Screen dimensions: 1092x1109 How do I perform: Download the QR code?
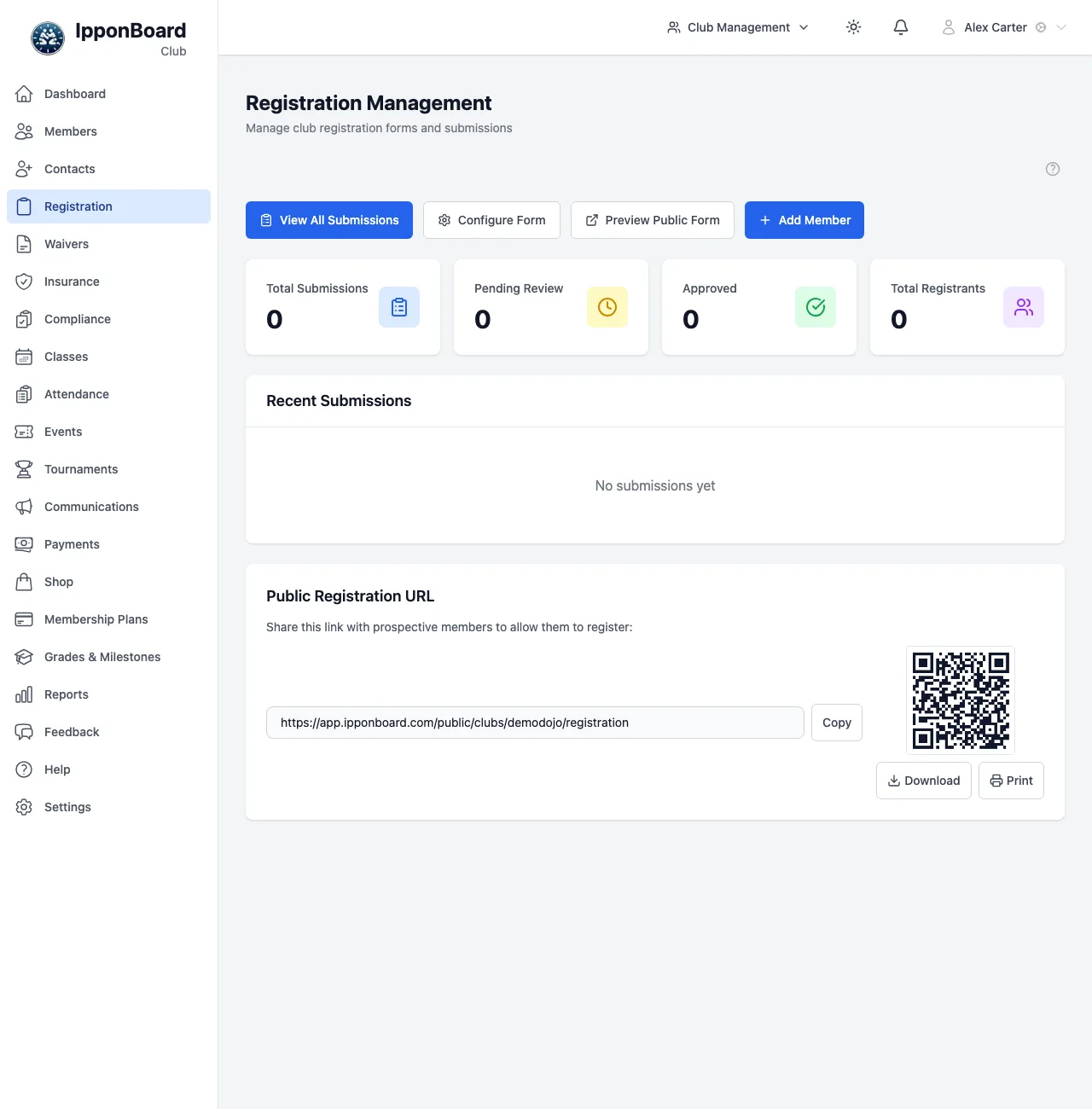924,781
